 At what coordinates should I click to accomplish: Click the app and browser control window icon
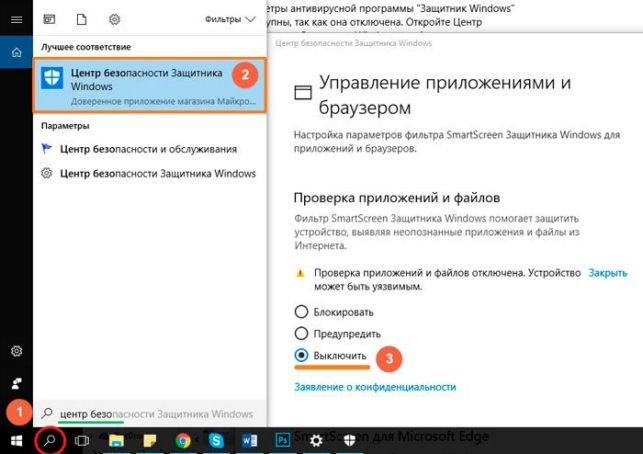[x=303, y=92]
